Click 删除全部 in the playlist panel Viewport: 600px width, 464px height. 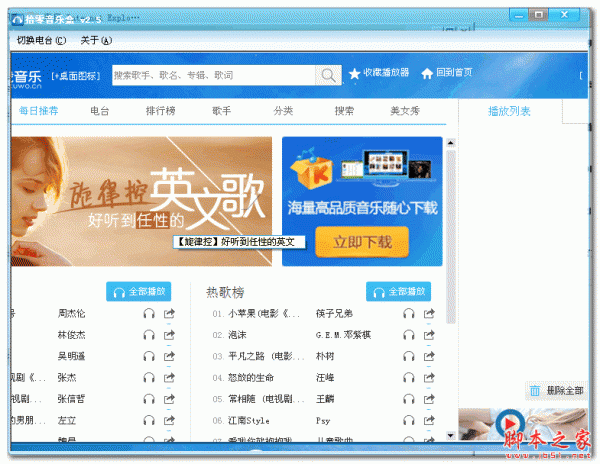(557, 391)
